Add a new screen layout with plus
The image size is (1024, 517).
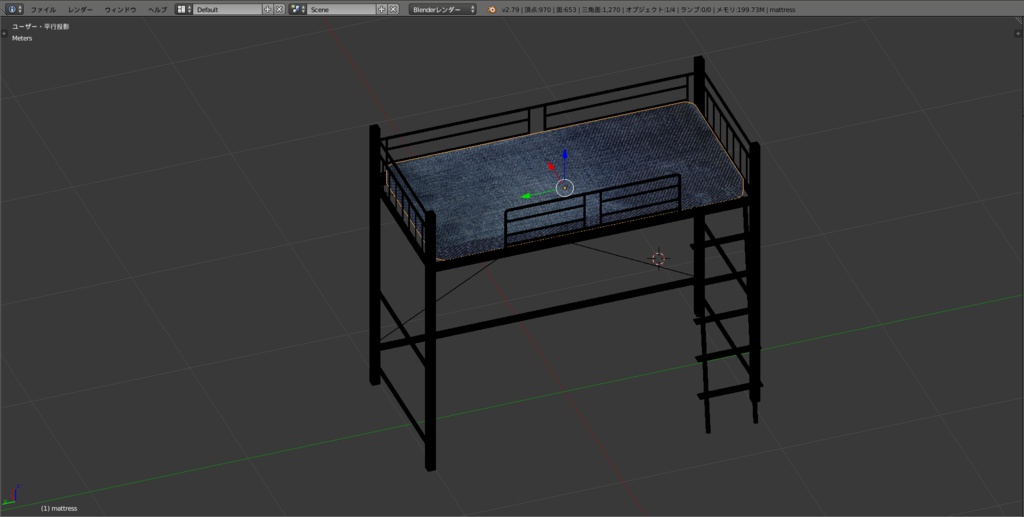point(268,9)
